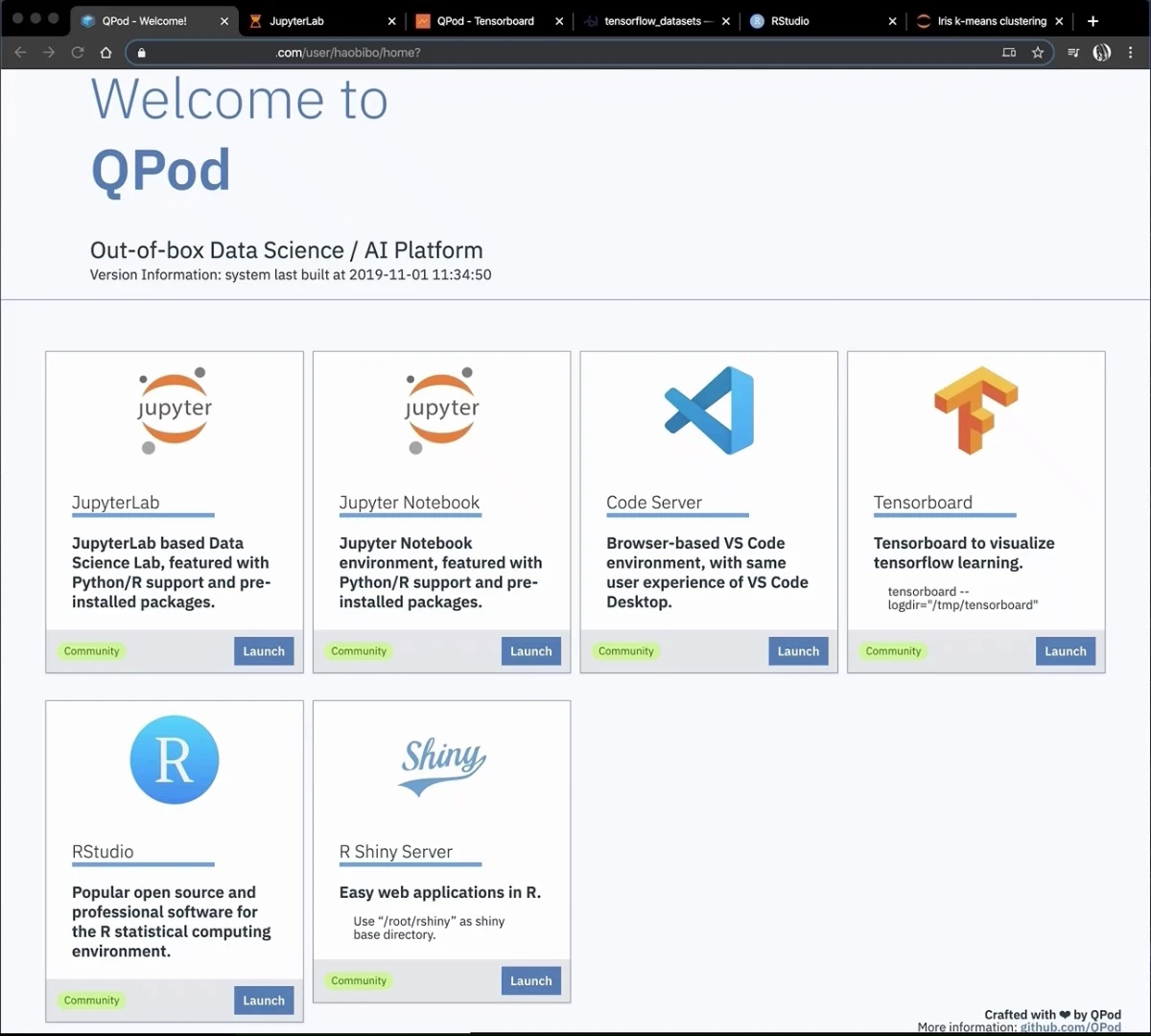Click the Browser-based VS Code environment description

707,573
